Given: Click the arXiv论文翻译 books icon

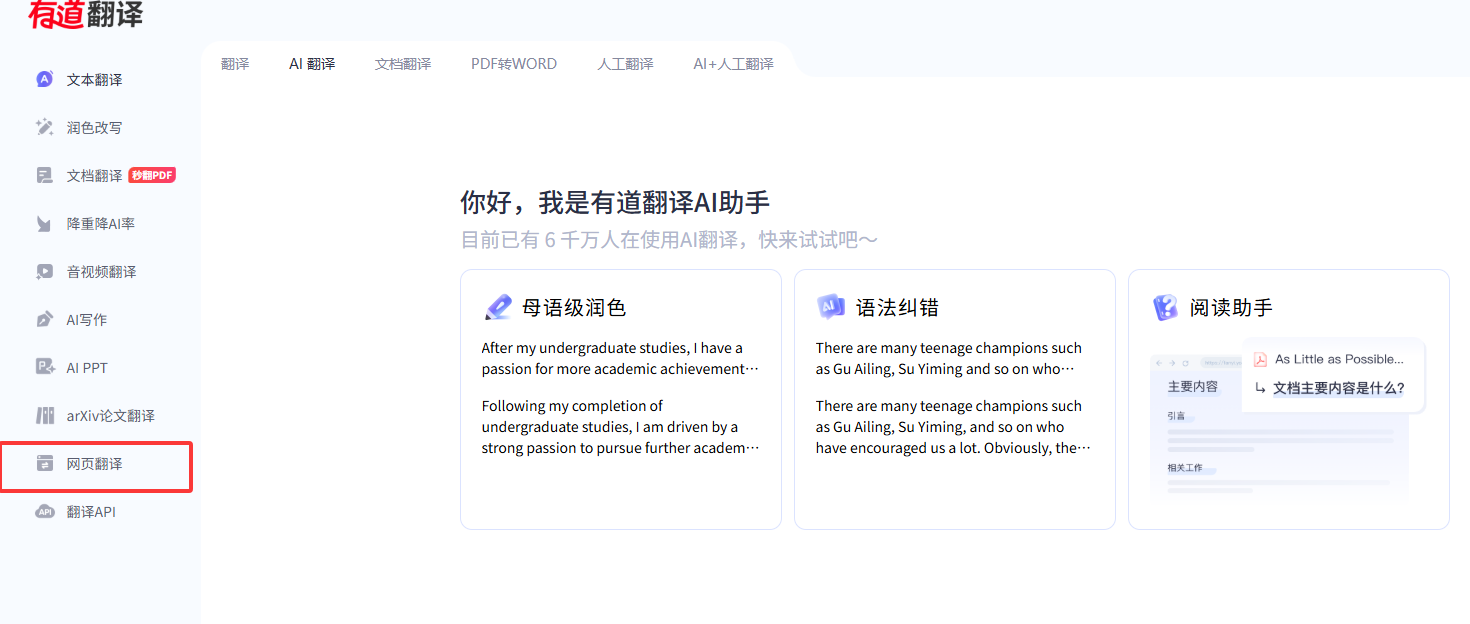Looking at the screenshot, I should tap(44, 416).
